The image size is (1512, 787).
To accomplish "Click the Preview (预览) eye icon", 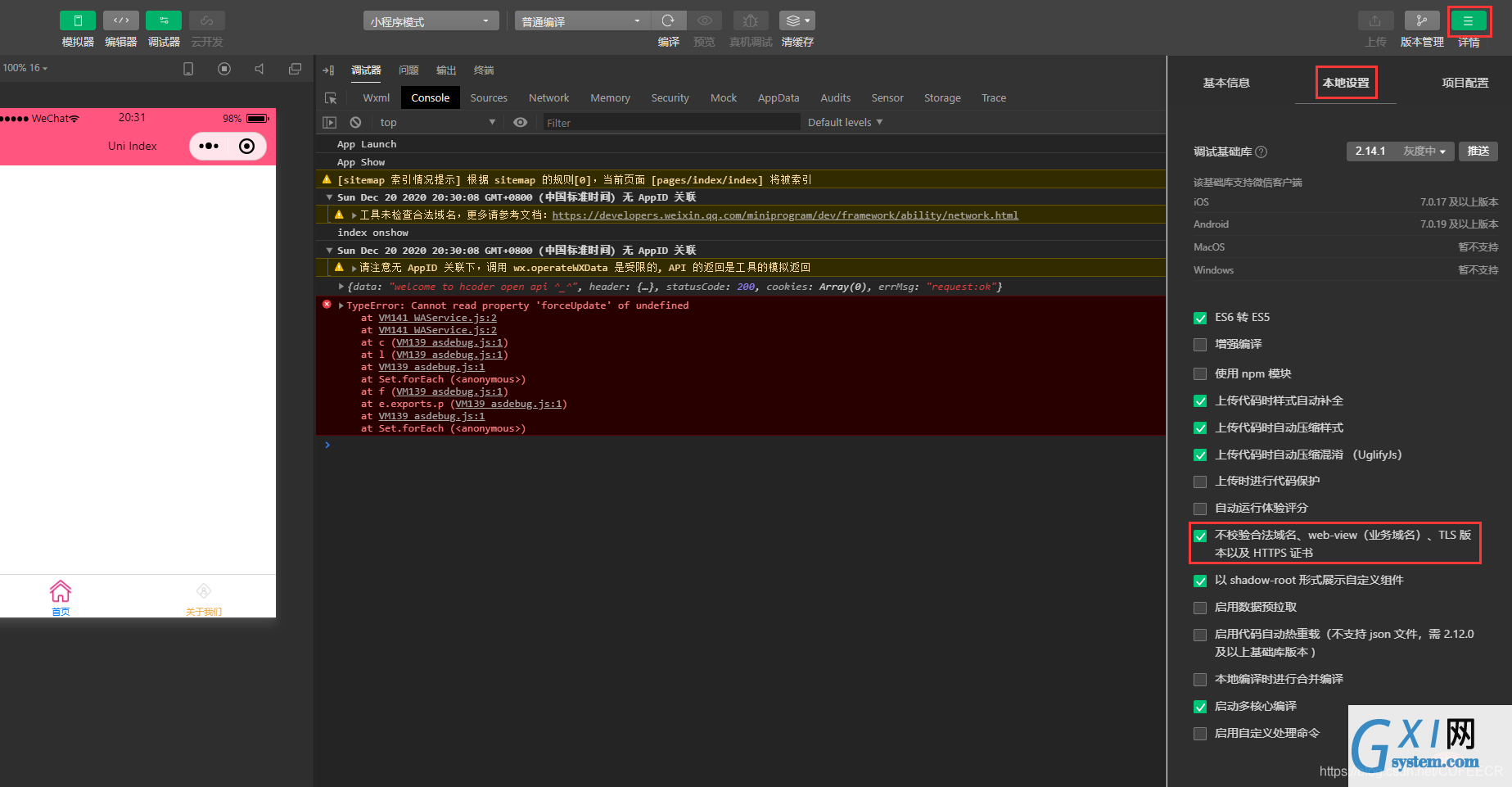I will [x=704, y=20].
